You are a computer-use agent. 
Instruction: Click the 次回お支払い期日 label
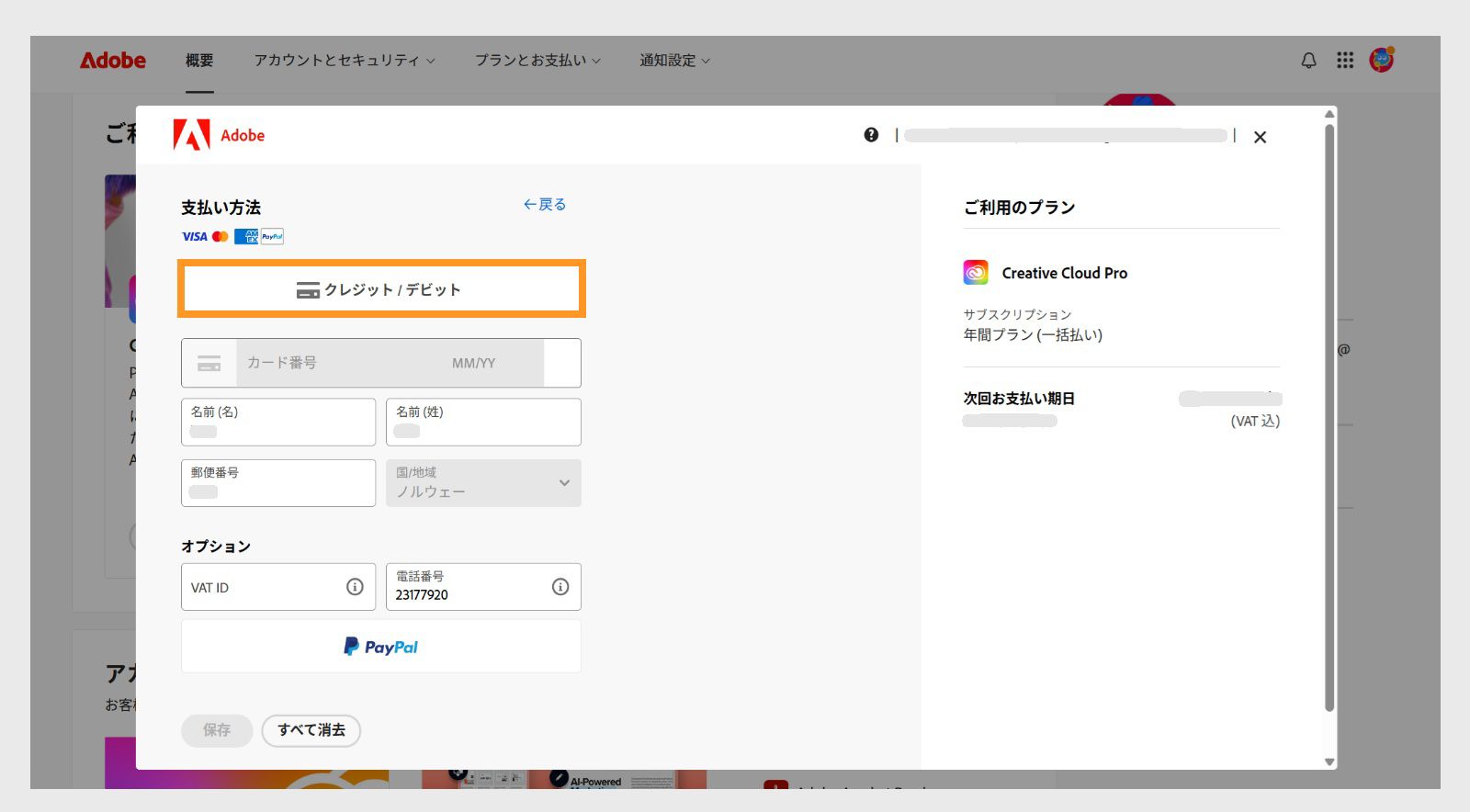(1019, 399)
